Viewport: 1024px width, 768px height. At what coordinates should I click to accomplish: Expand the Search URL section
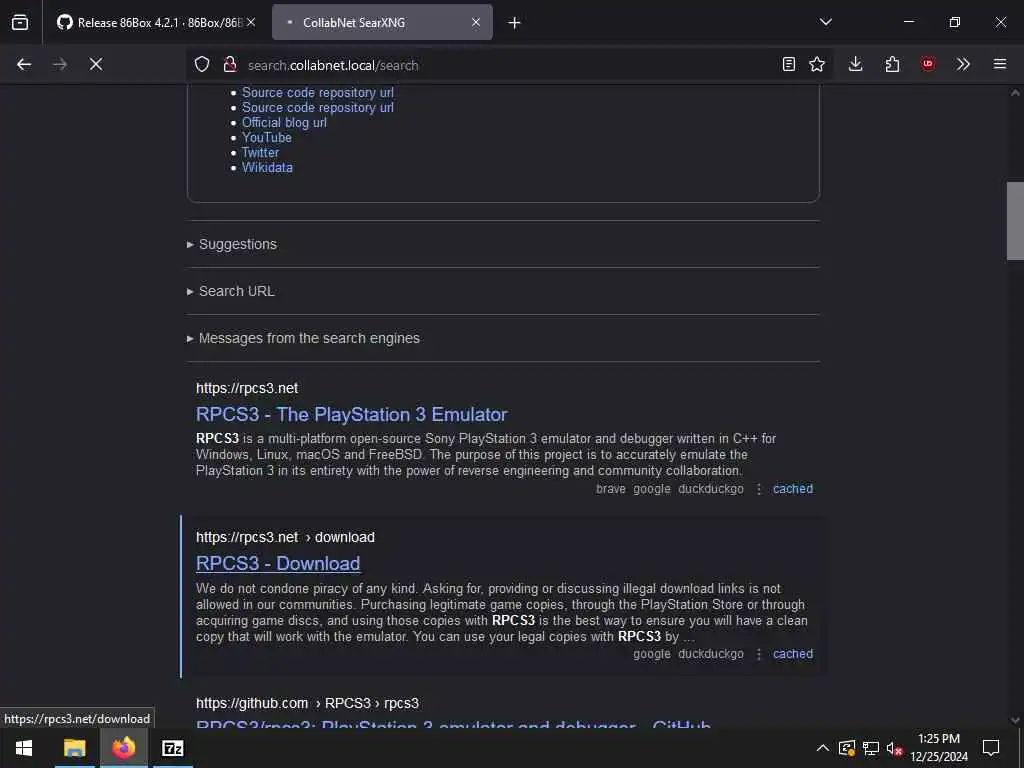tap(231, 291)
